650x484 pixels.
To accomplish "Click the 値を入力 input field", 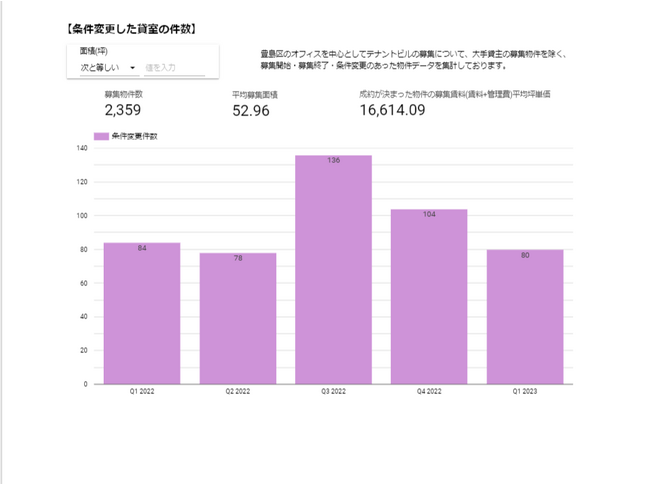I will point(174,68).
